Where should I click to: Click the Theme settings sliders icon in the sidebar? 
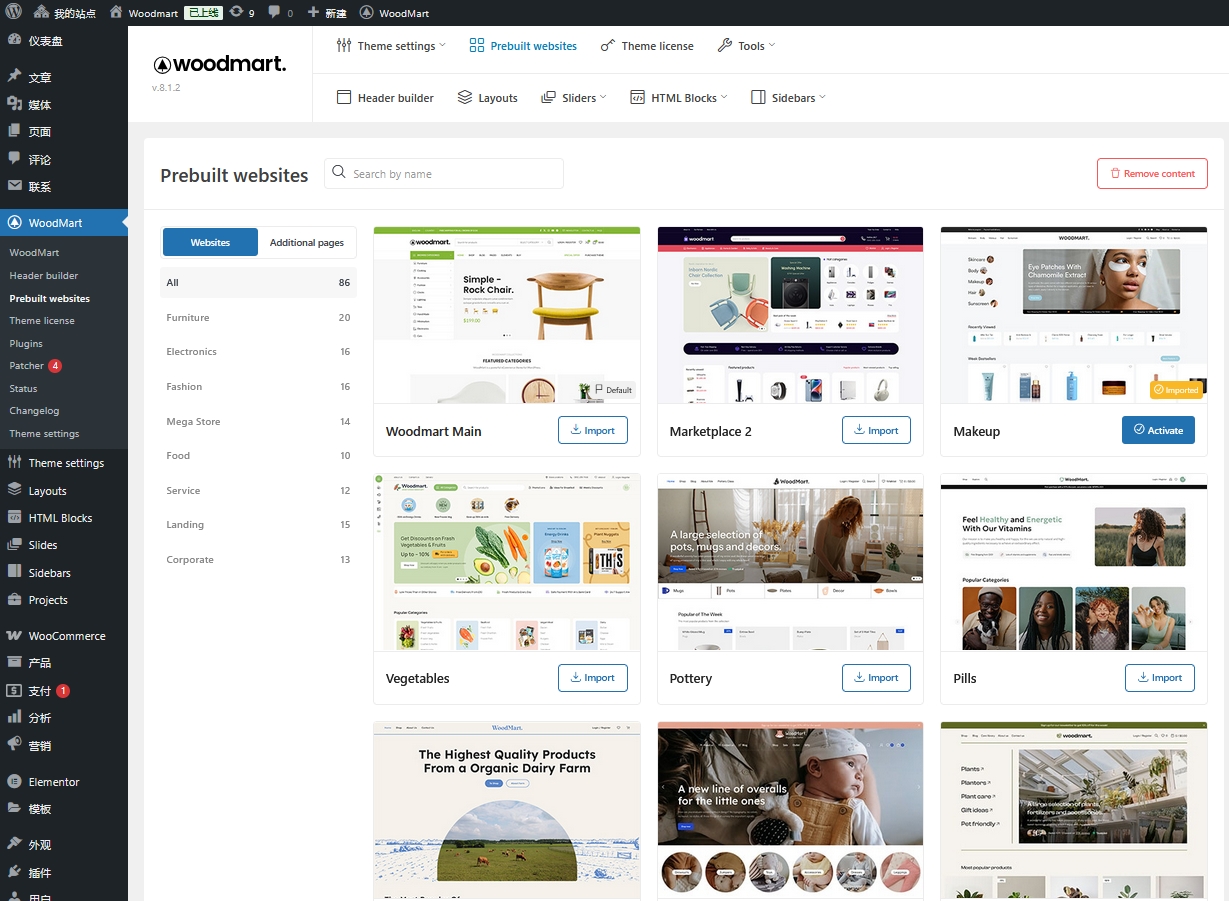point(14,463)
